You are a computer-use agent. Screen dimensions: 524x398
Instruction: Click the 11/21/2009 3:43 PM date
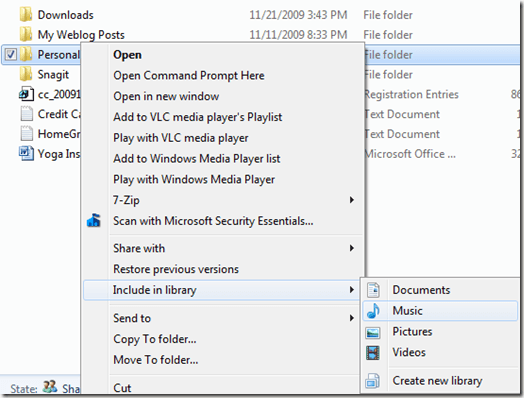298,15
